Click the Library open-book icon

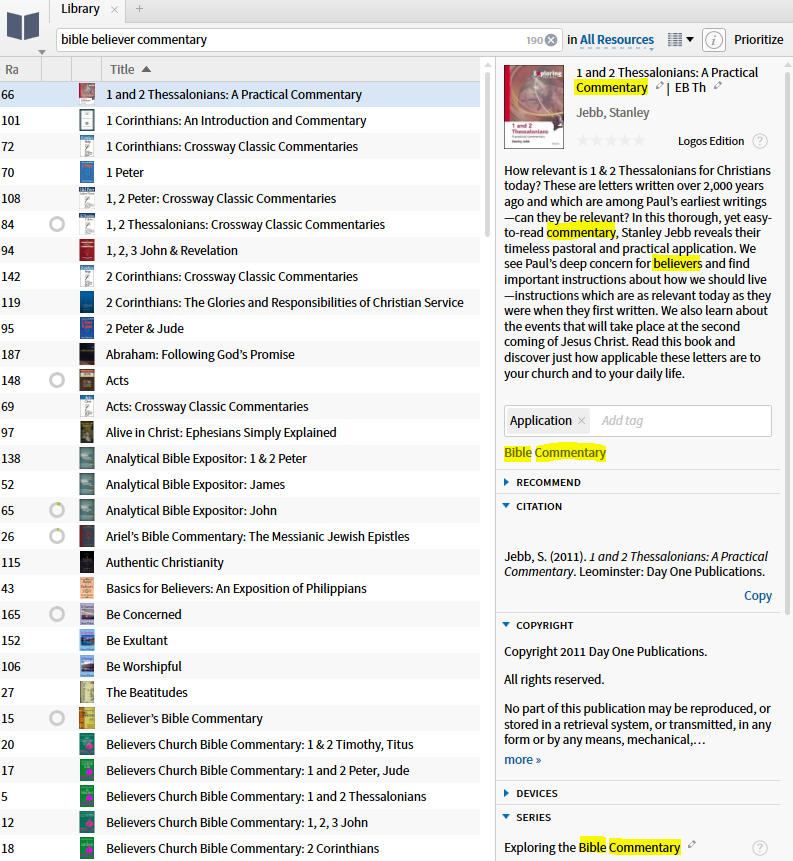(x=23, y=26)
